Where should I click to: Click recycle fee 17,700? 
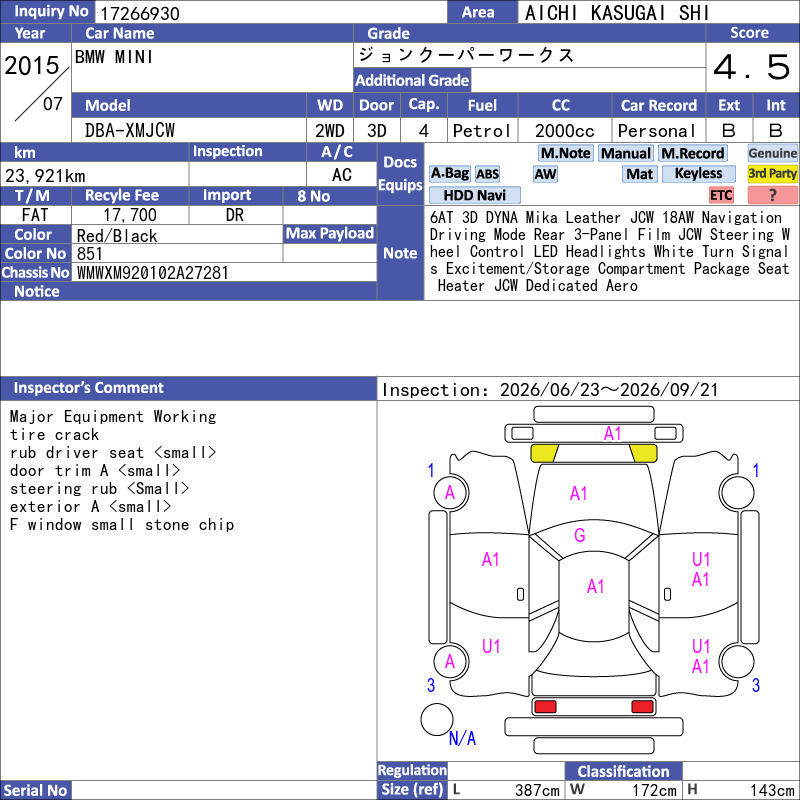pyautogui.click(x=130, y=215)
